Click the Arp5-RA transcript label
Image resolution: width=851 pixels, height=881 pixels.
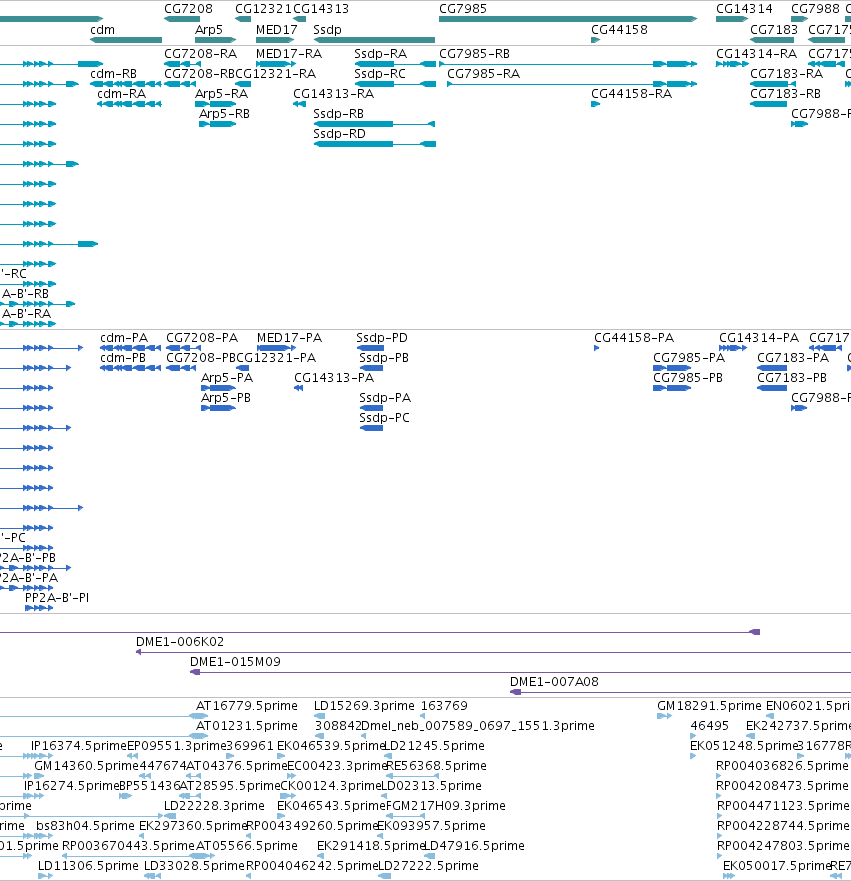pos(221,94)
